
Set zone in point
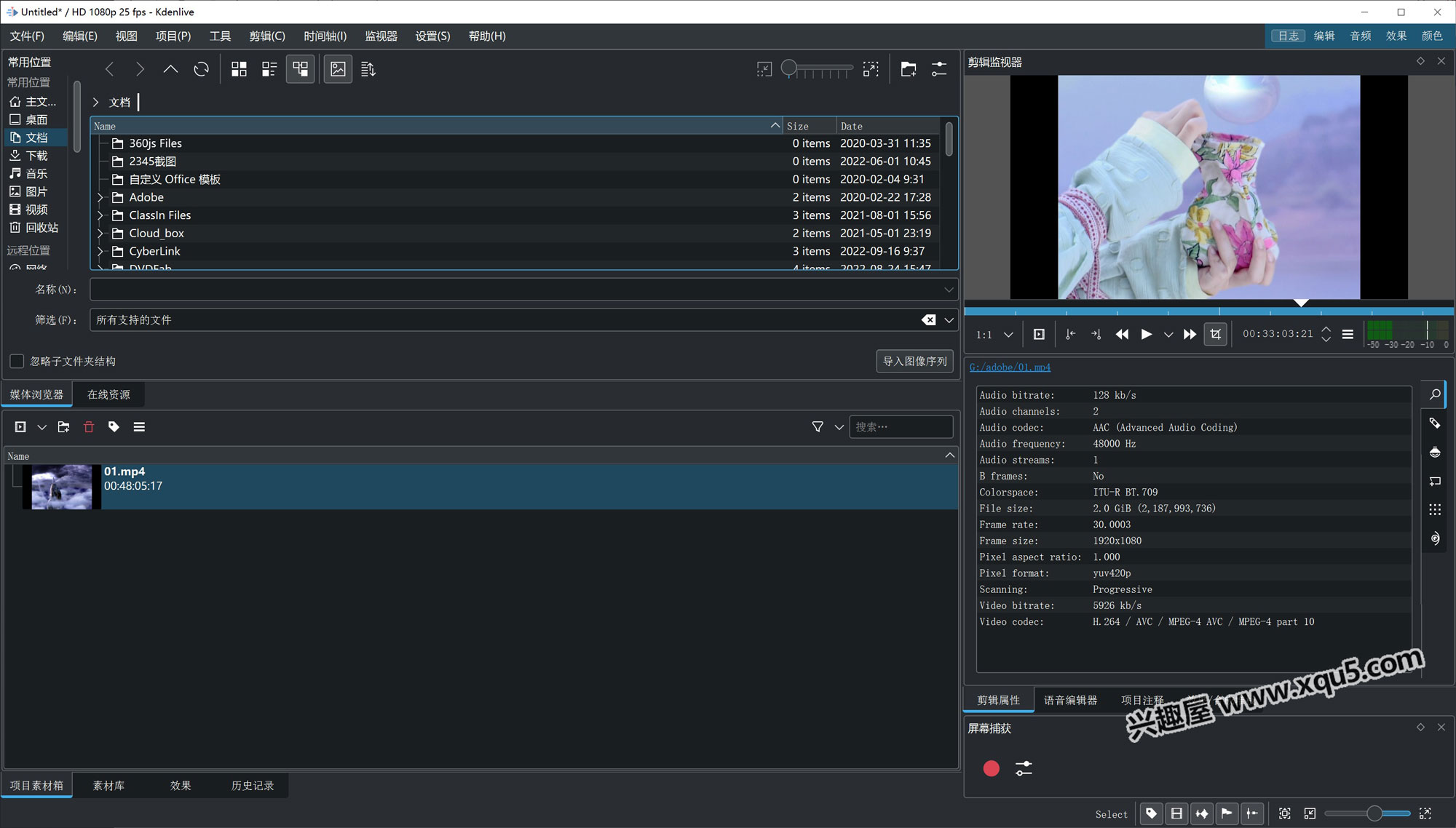click(1070, 334)
